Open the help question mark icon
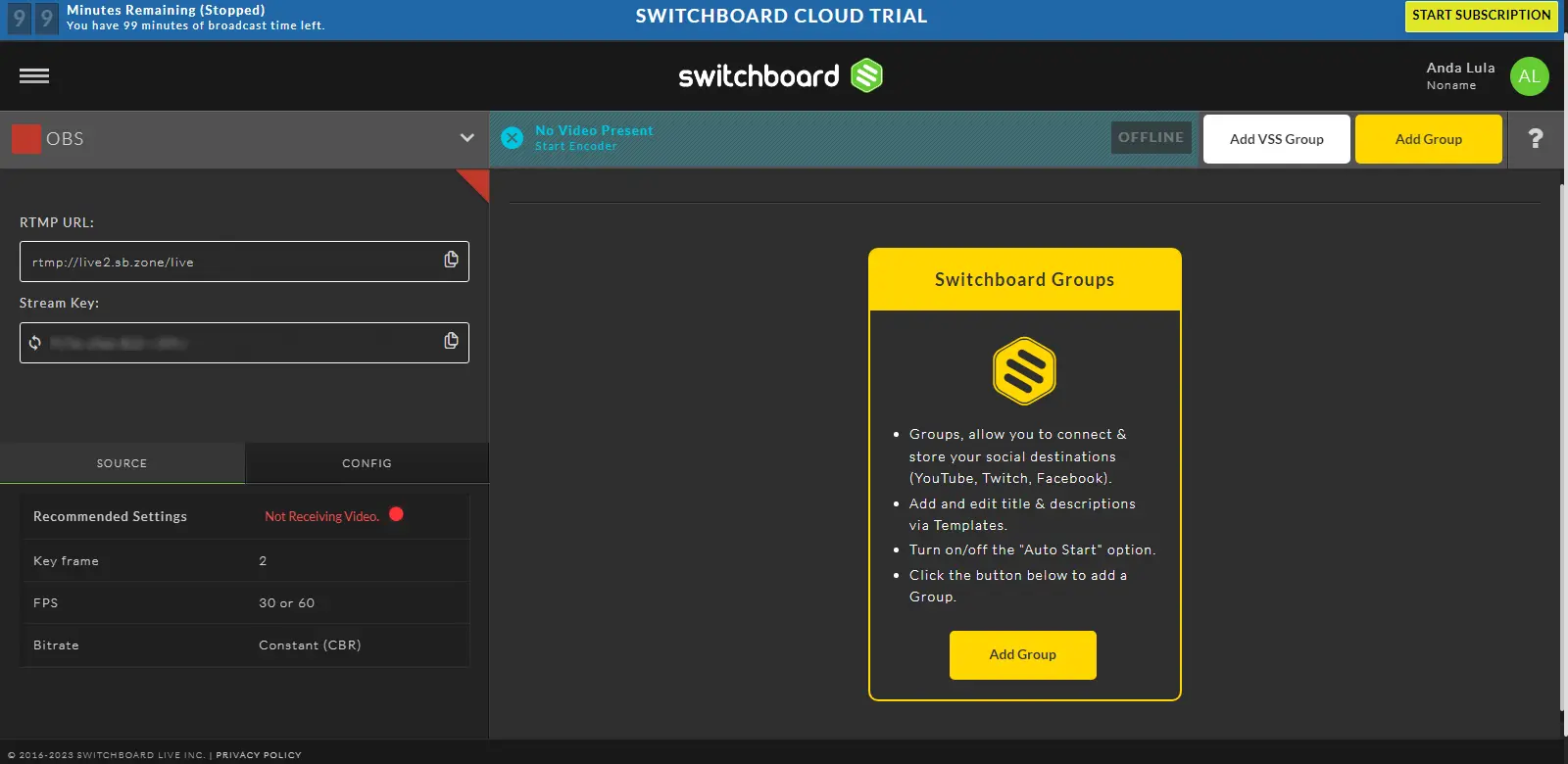Image resolution: width=1568 pixels, height=764 pixels. (1536, 139)
